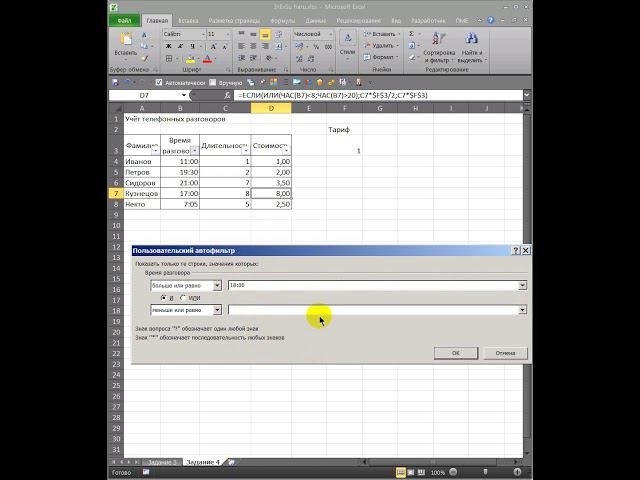Screen dimensions: 640x480
Task: Click the AutoSum sigma icon
Action: click(408, 34)
